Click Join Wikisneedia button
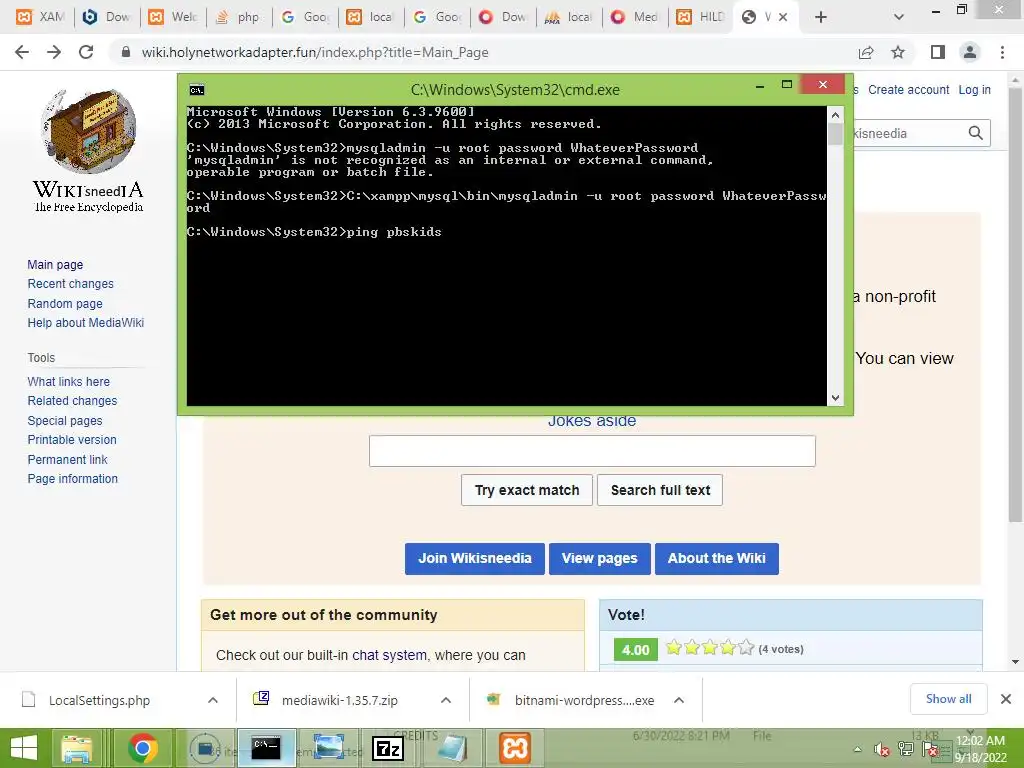The width and height of the screenshot is (1024, 768). (x=475, y=559)
